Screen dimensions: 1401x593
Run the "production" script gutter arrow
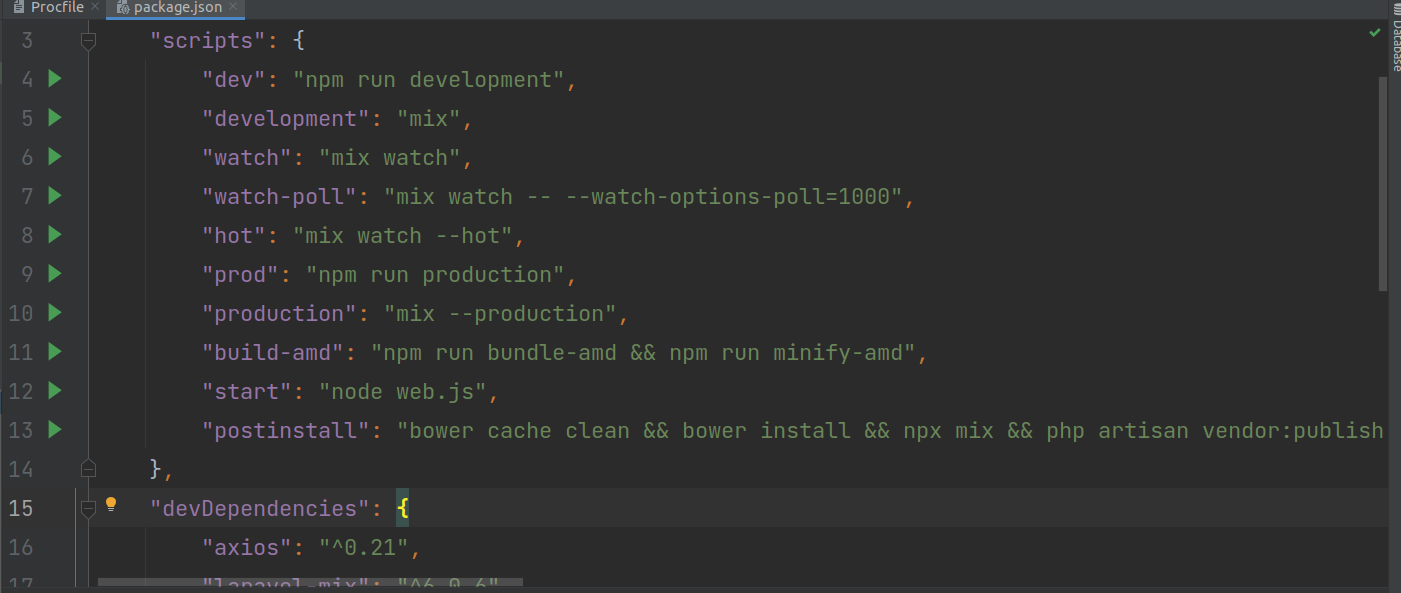55,313
